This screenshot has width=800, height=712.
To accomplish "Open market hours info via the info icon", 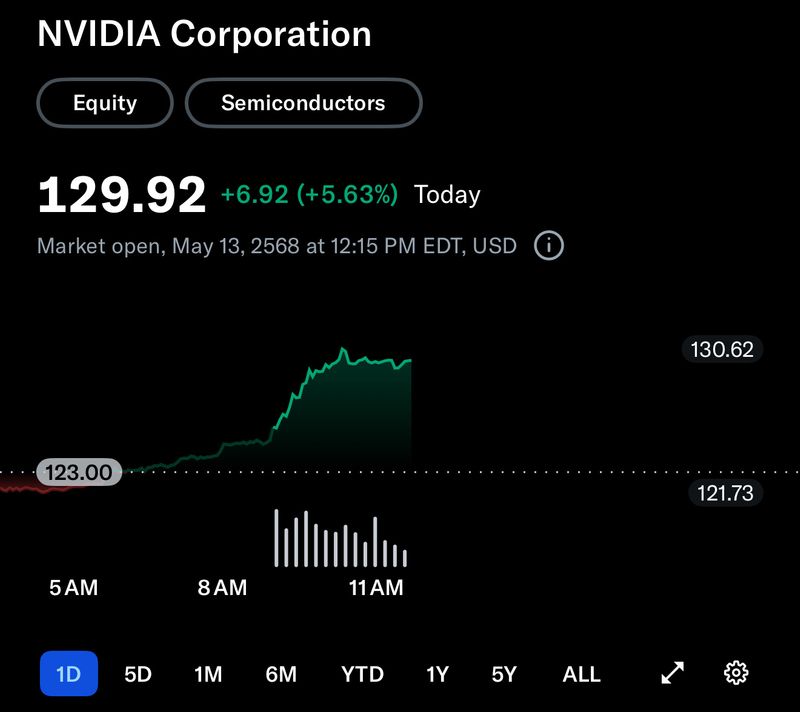I will pyautogui.click(x=548, y=245).
